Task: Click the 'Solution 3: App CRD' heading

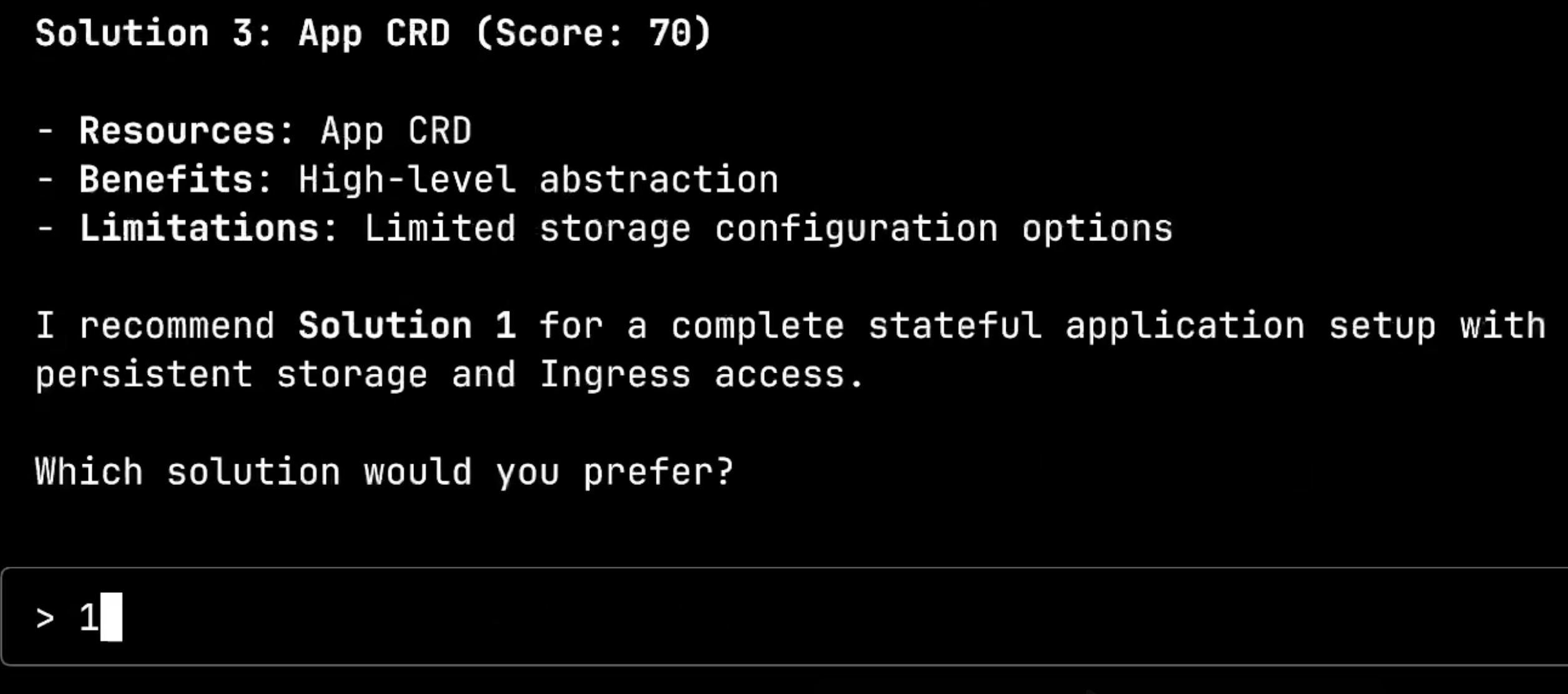Action: pos(243,33)
